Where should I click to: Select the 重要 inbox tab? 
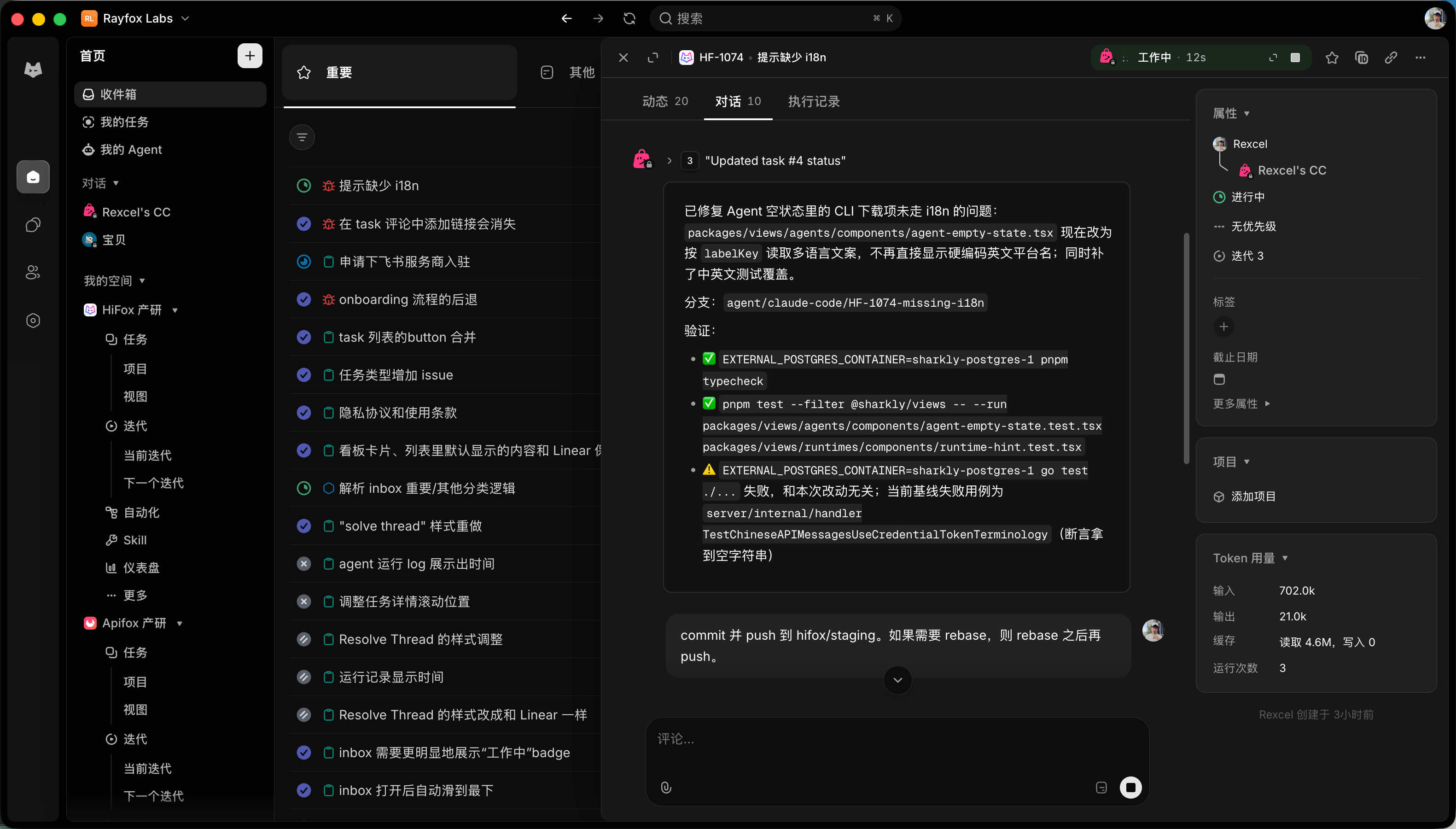click(x=400, y=72)
